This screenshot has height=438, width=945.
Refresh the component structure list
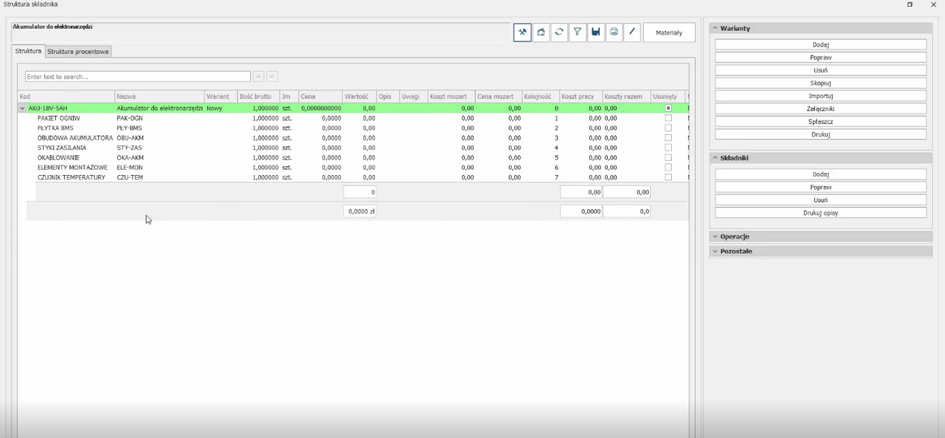559,33
